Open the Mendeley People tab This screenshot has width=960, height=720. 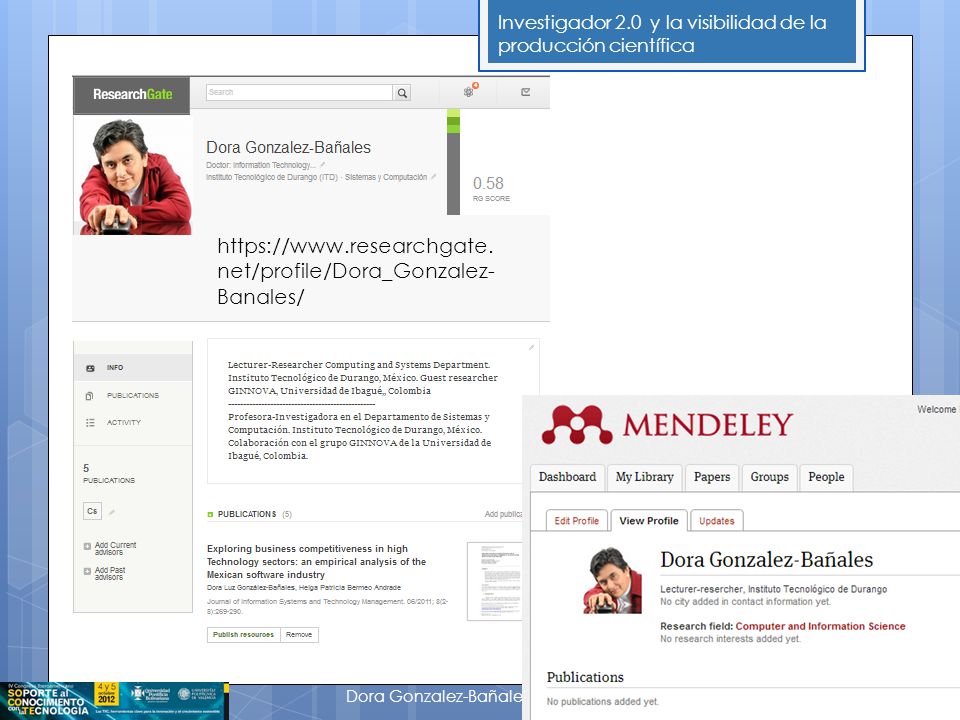(x=826, y=477)
